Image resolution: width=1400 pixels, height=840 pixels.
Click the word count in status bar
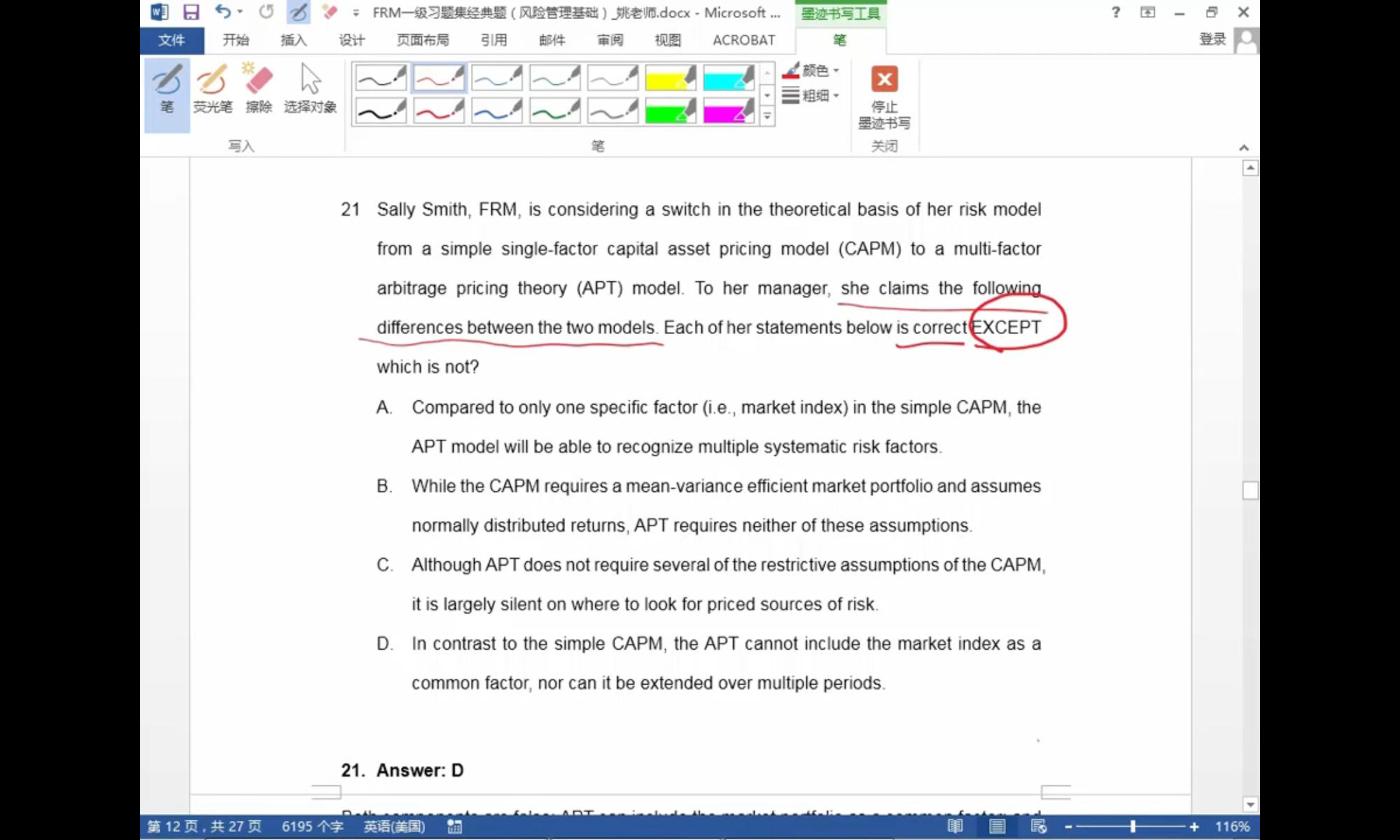click(312, 827)
